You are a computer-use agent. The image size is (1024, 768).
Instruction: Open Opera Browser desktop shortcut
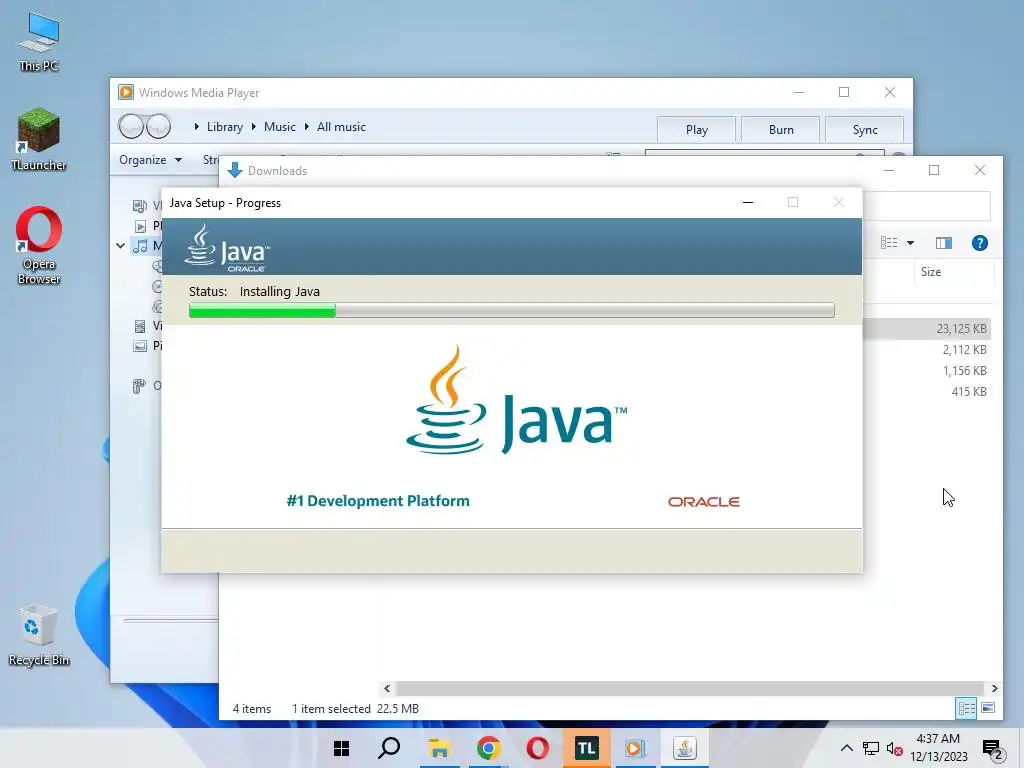39,246
